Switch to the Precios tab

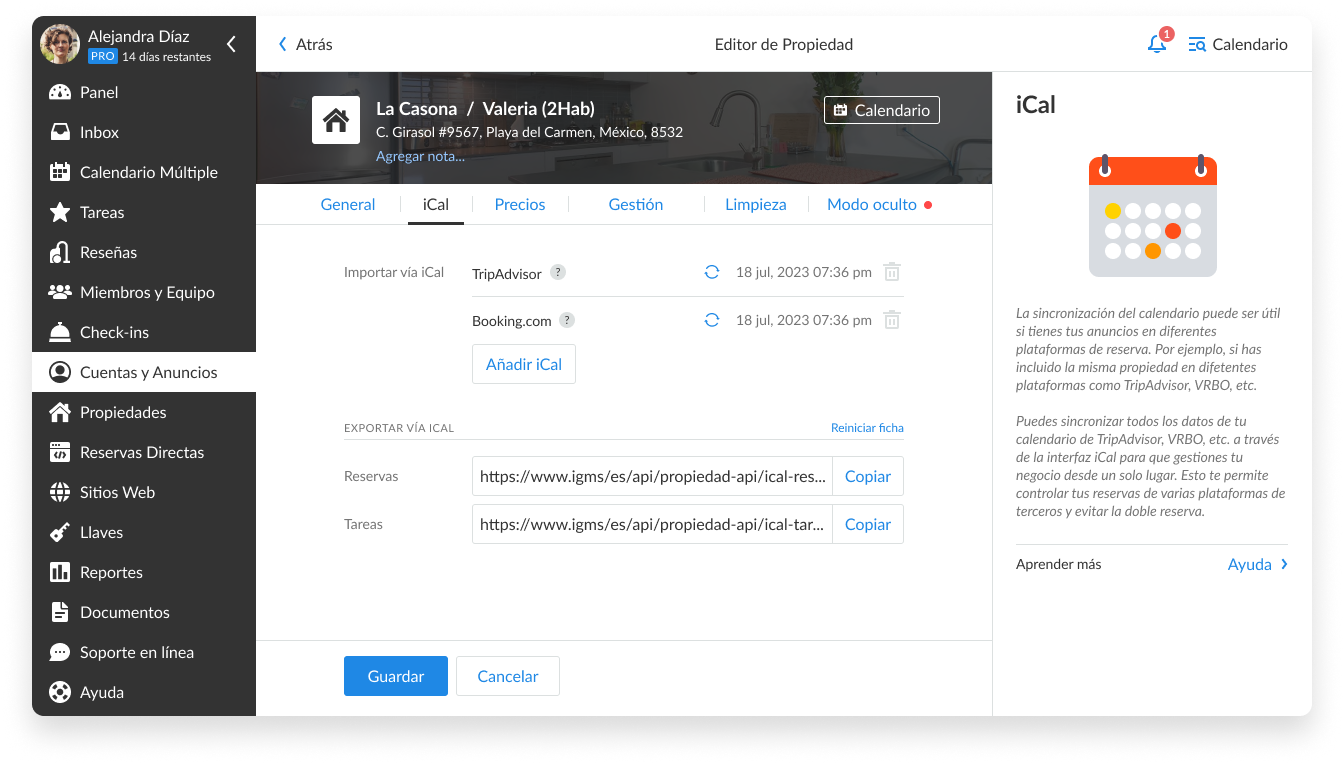tap(520, 204)
